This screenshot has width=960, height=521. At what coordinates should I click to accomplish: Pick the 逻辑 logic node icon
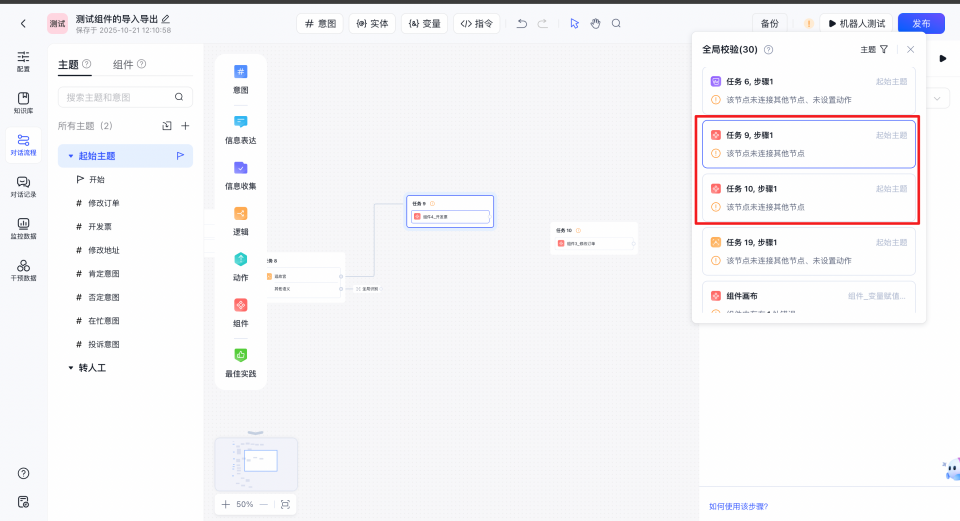click(240, 220)
